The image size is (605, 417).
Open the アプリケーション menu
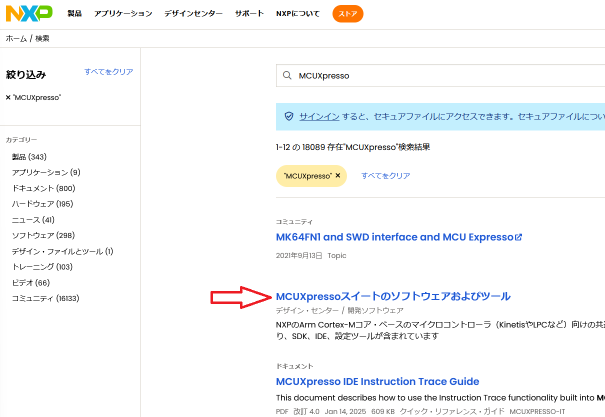tap(123, 14)
